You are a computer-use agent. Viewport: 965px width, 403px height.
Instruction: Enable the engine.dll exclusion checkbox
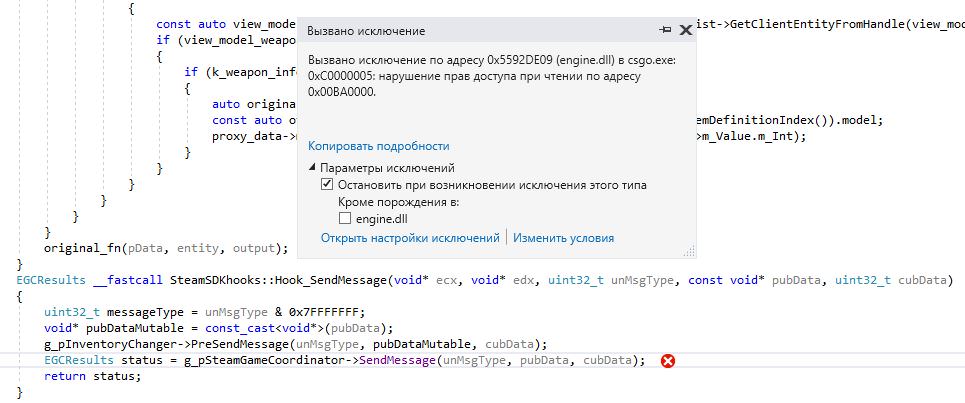point(345,217)
